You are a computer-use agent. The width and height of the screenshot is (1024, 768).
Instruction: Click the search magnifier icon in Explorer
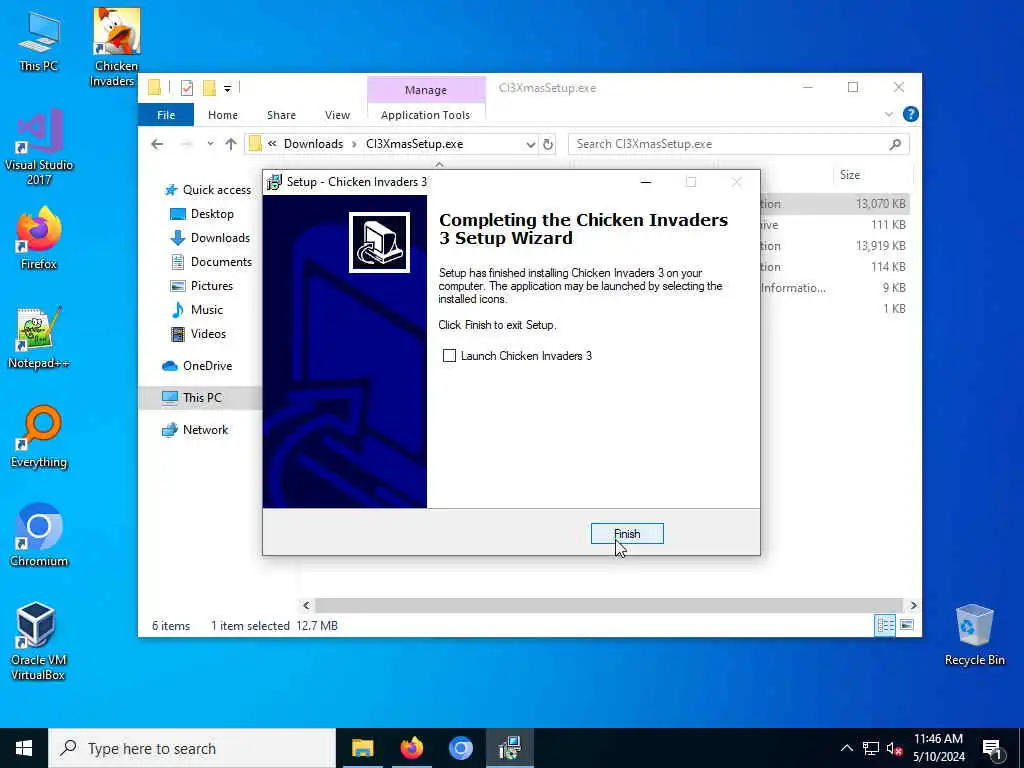(895, 144)
